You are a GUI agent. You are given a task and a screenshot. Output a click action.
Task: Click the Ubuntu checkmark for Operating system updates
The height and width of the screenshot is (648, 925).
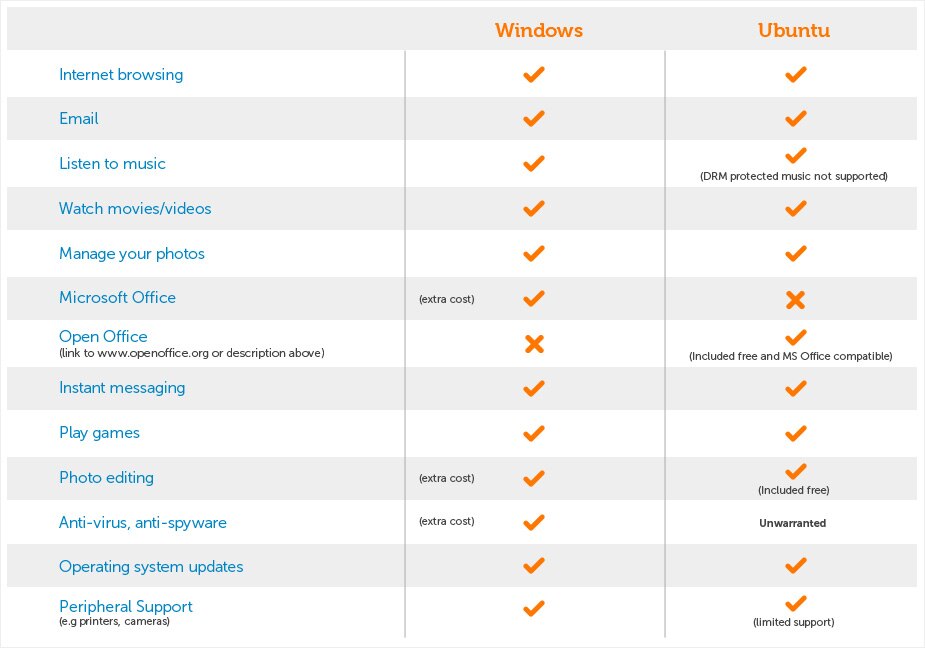pyautogui.click(x=795, y=565)
